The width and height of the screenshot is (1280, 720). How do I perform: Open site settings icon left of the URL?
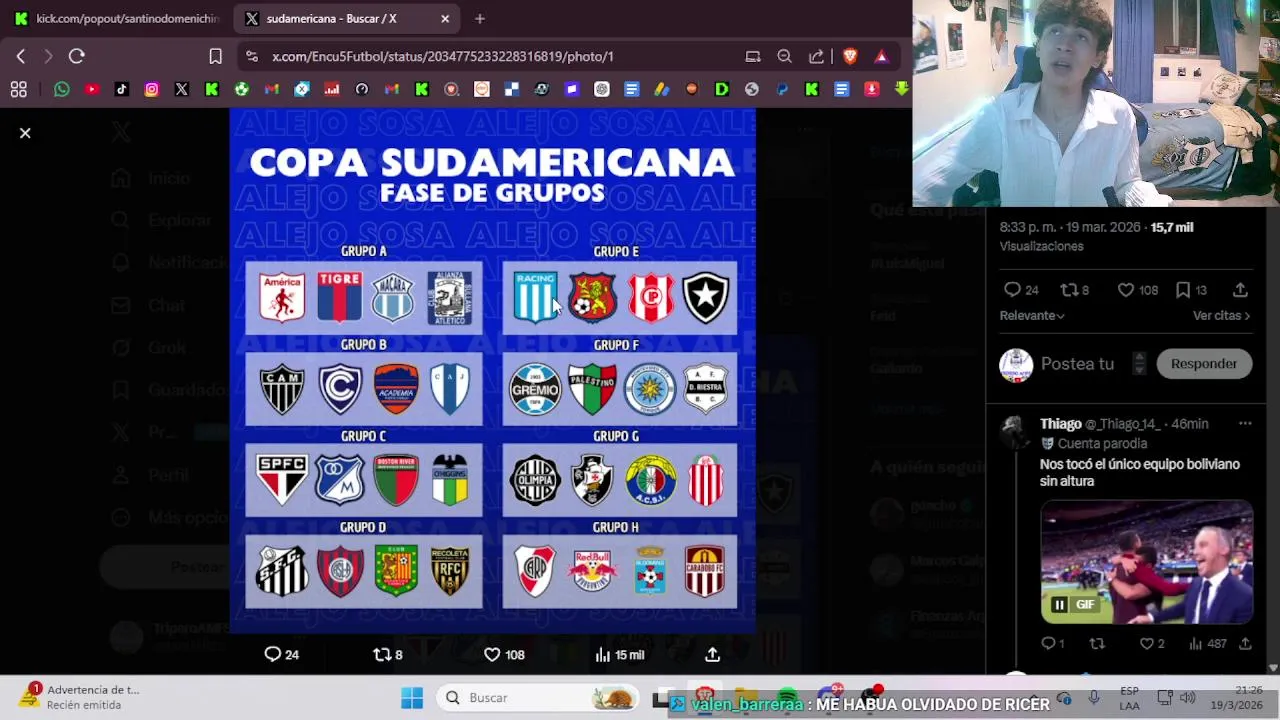(x=251, y=57)
